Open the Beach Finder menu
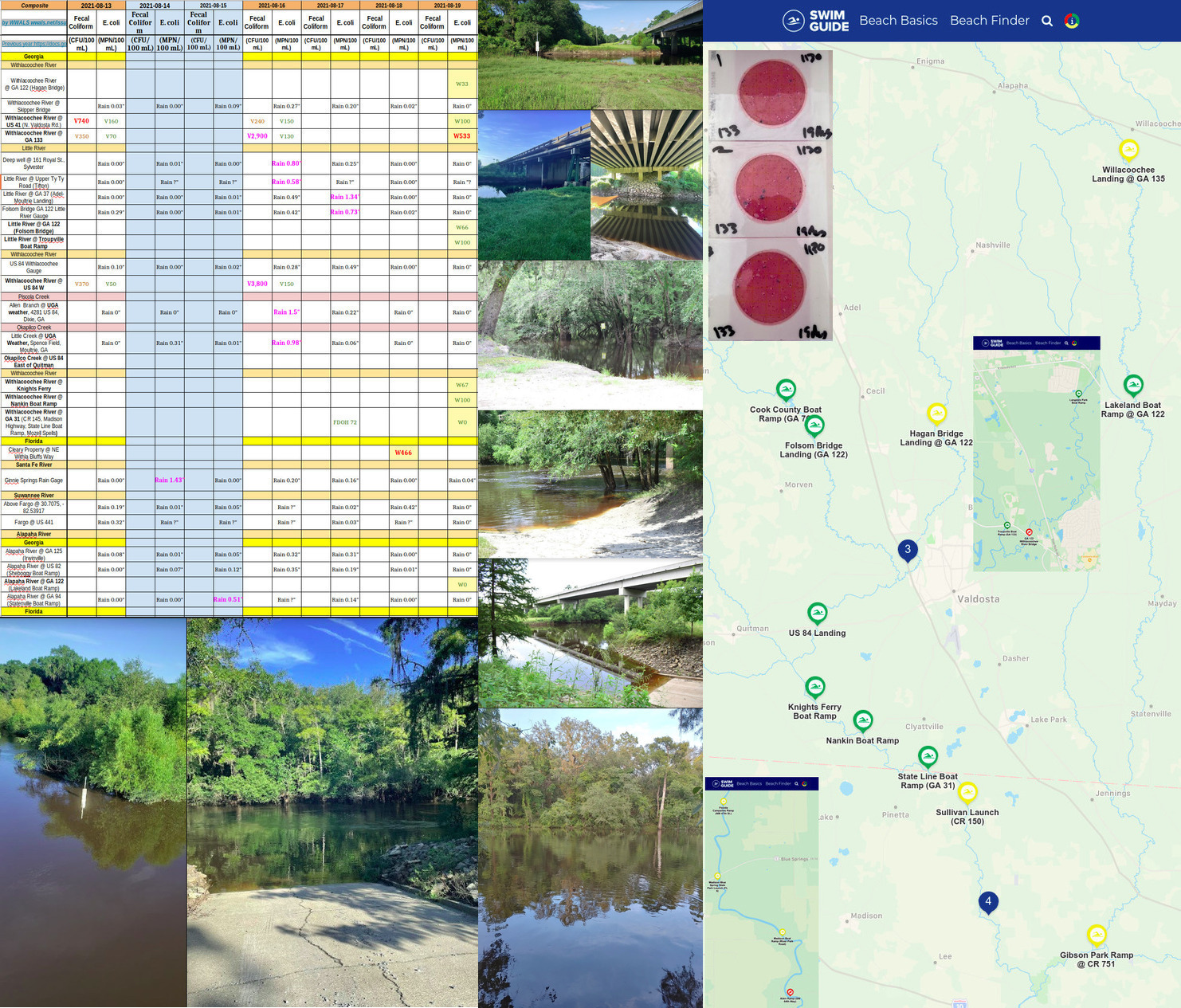 tap(990, 21)
